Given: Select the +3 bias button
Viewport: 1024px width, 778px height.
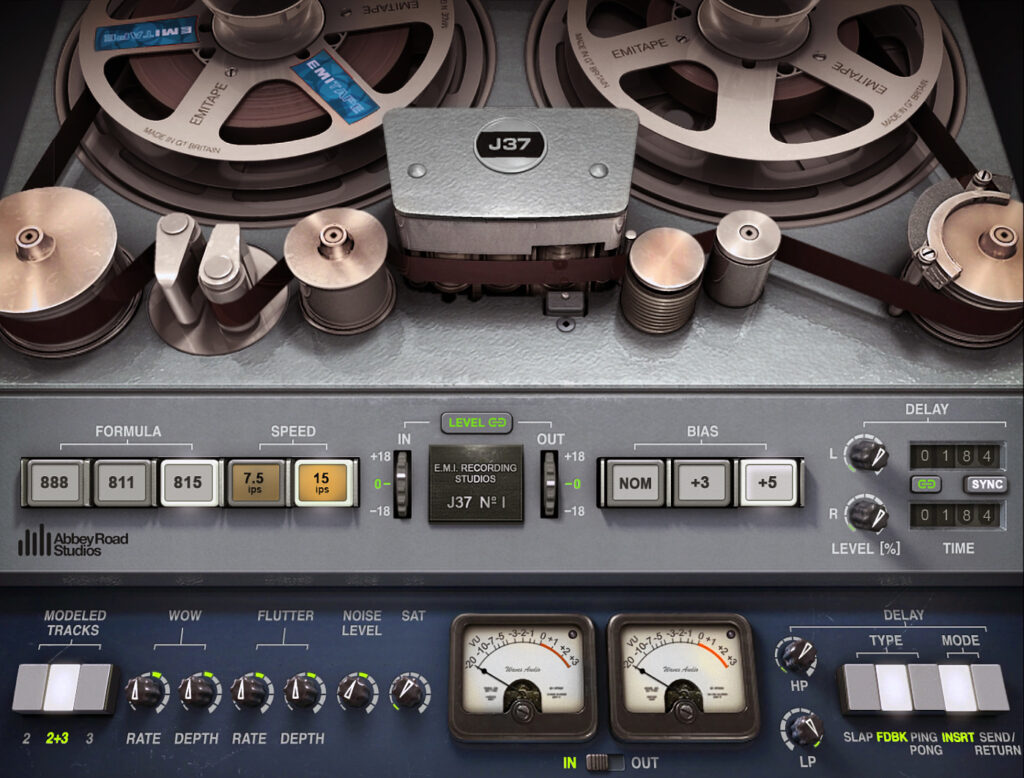Looking at the screenshot, I should click(700, 483).
